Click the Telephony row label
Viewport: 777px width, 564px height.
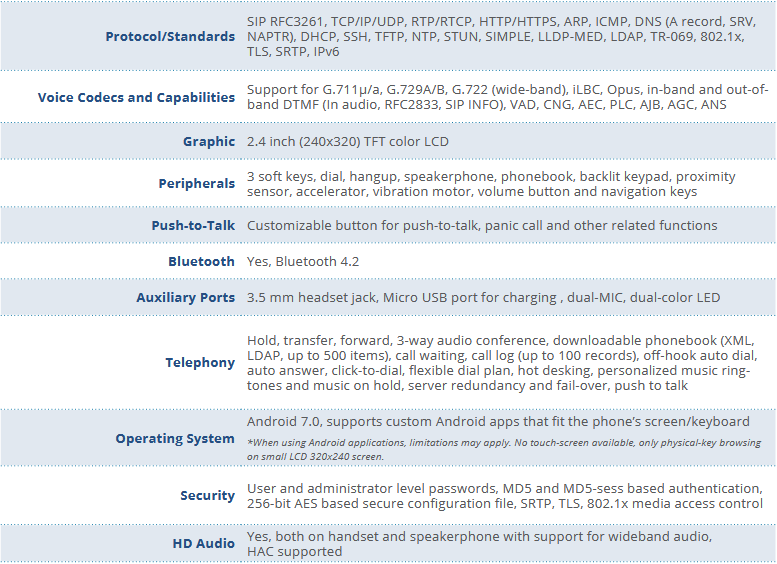(x=200, y=363)
